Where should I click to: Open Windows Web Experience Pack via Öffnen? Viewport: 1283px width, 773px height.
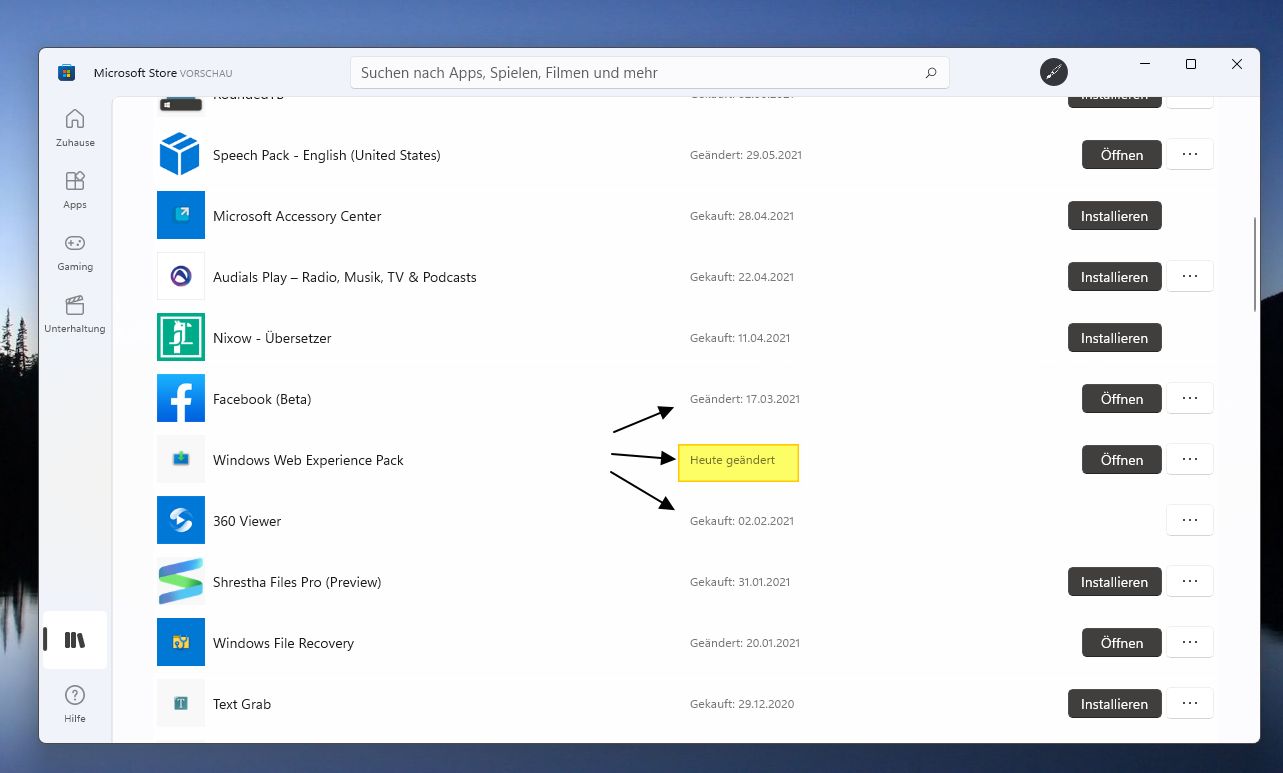click(x=1122, y=460)
